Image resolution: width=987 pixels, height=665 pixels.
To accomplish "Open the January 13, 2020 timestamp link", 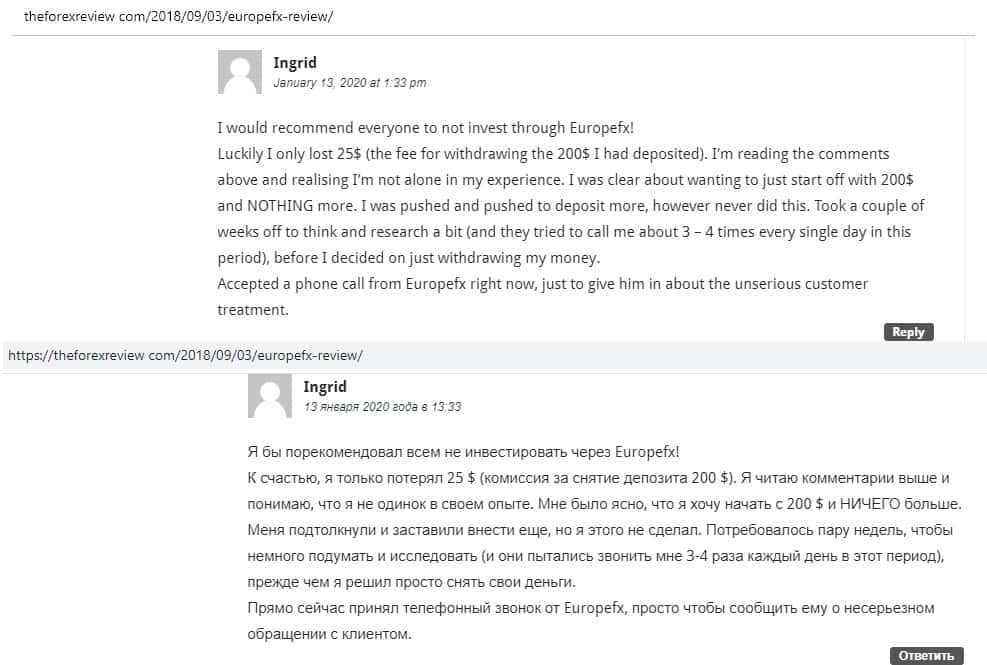I will pyautogui.click(x=350, y=83).
